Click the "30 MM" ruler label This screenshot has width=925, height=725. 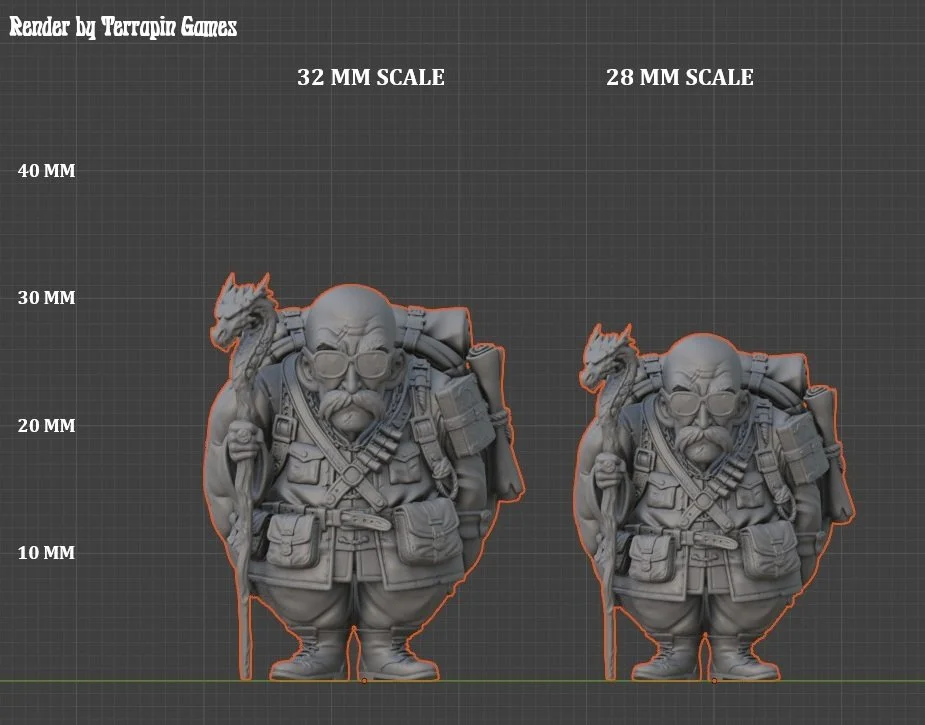(x=47, y=298)
